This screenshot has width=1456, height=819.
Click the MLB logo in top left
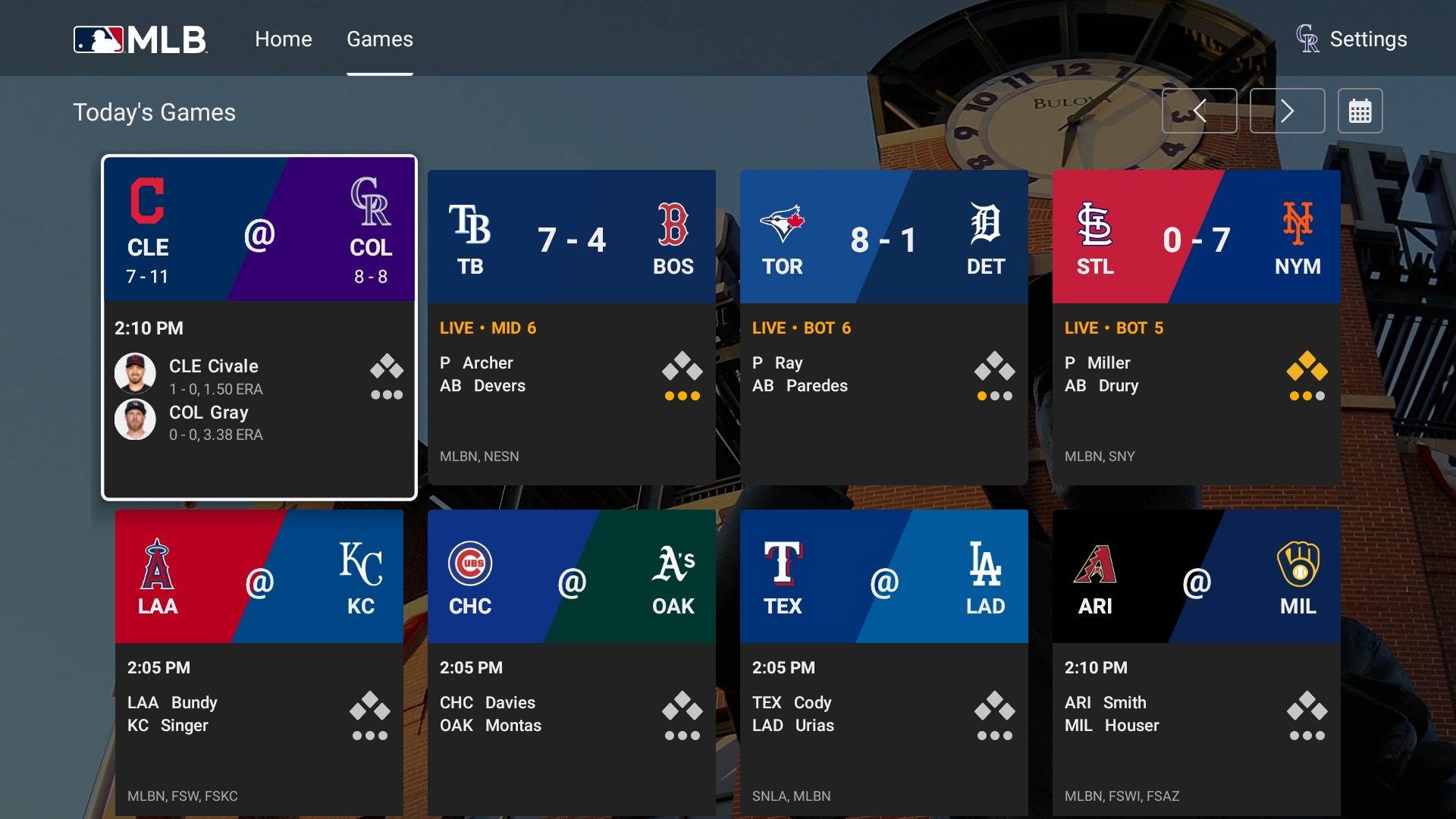[140, 39]
